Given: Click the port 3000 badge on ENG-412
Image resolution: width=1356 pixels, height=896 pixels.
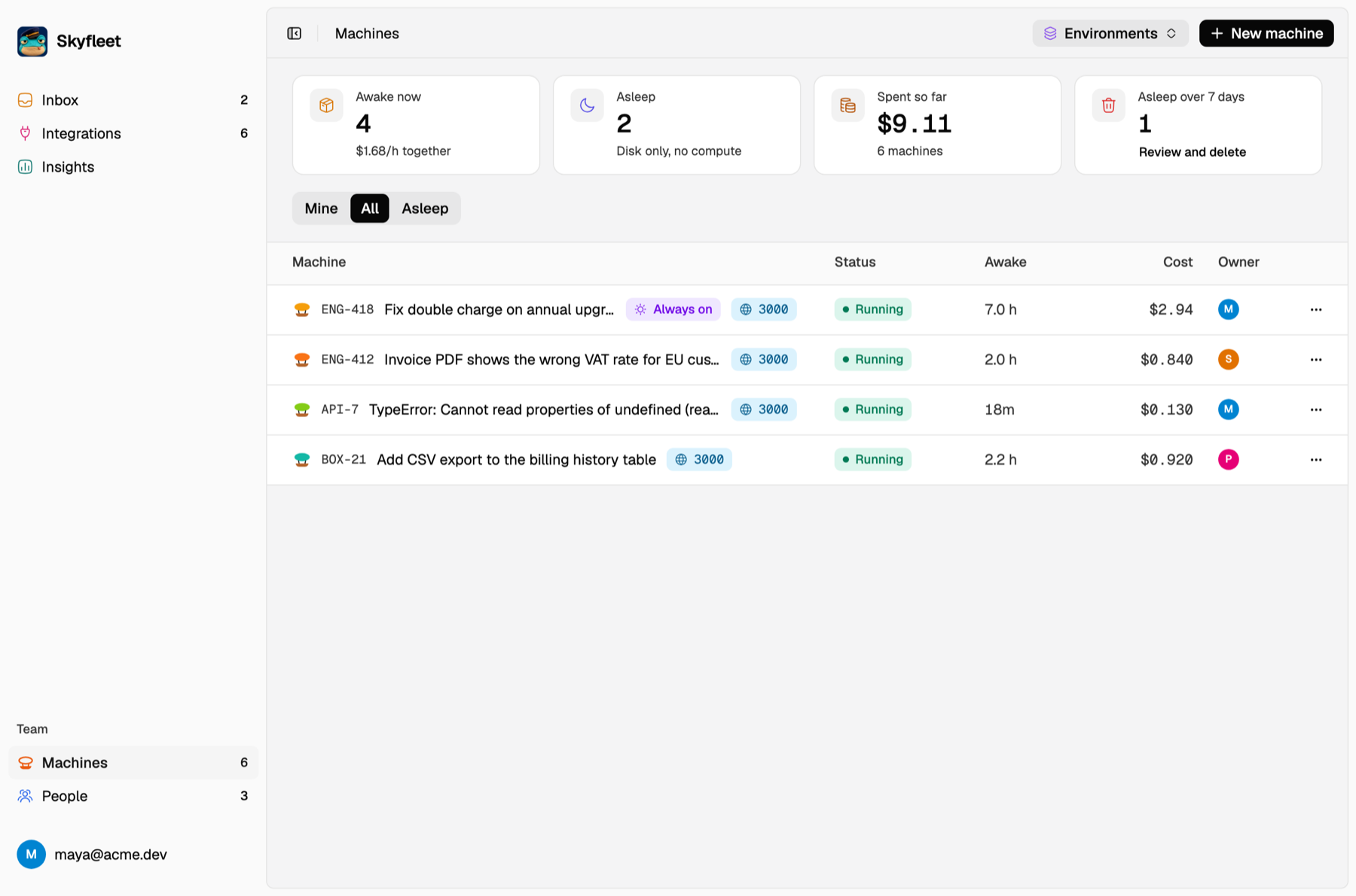Looking at the screenshot, I should tap(764, 360).
